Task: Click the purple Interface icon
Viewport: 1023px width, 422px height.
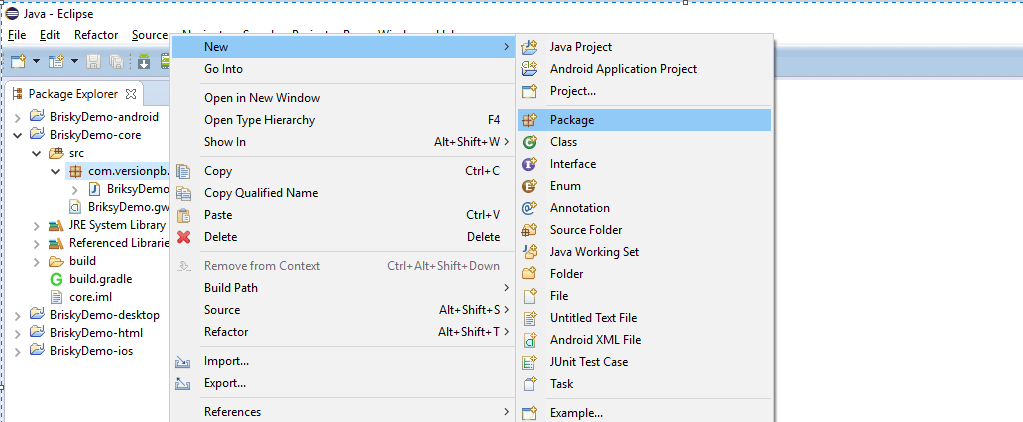Action: (530, 164)
